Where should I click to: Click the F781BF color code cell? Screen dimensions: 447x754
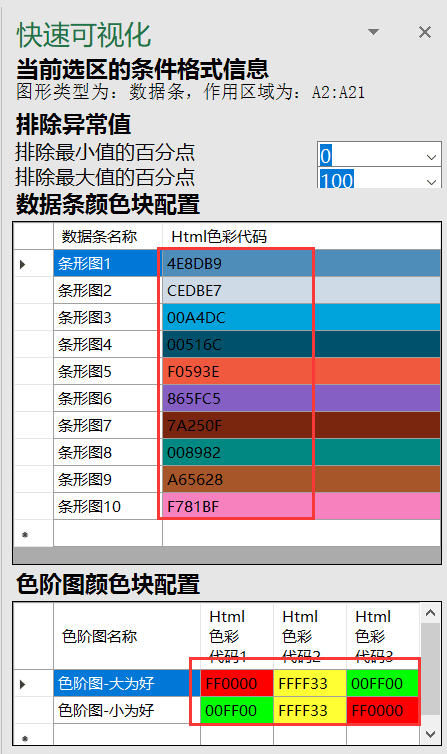pyautogui.click(x=301, y=506)
